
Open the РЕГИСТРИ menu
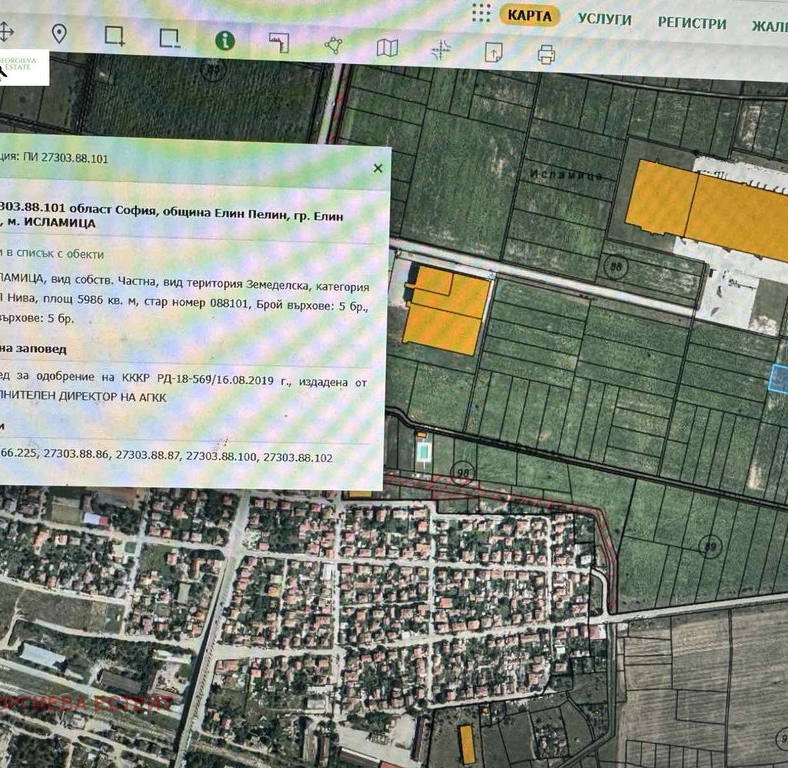(692, 23)
